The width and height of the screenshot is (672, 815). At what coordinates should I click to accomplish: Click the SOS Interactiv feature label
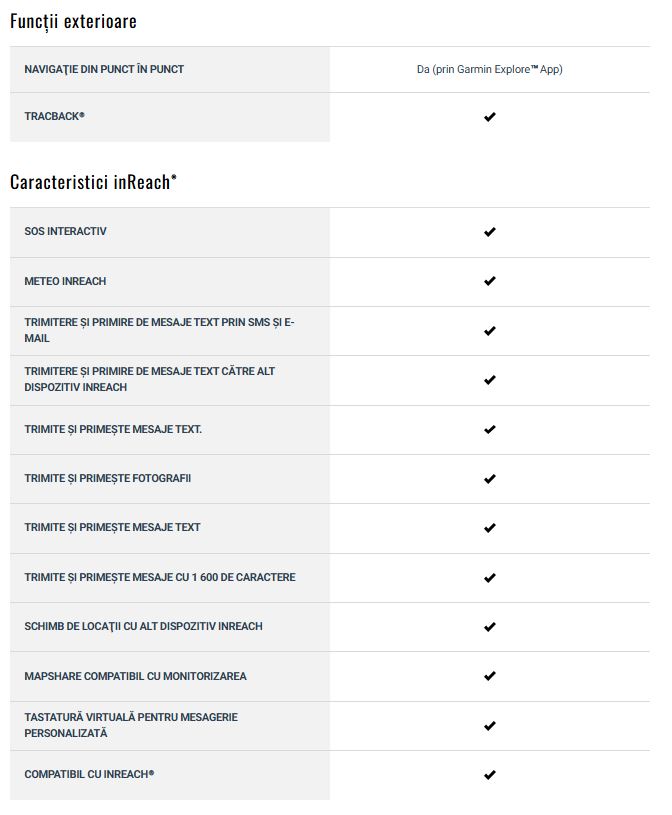[x=65, y=231]
